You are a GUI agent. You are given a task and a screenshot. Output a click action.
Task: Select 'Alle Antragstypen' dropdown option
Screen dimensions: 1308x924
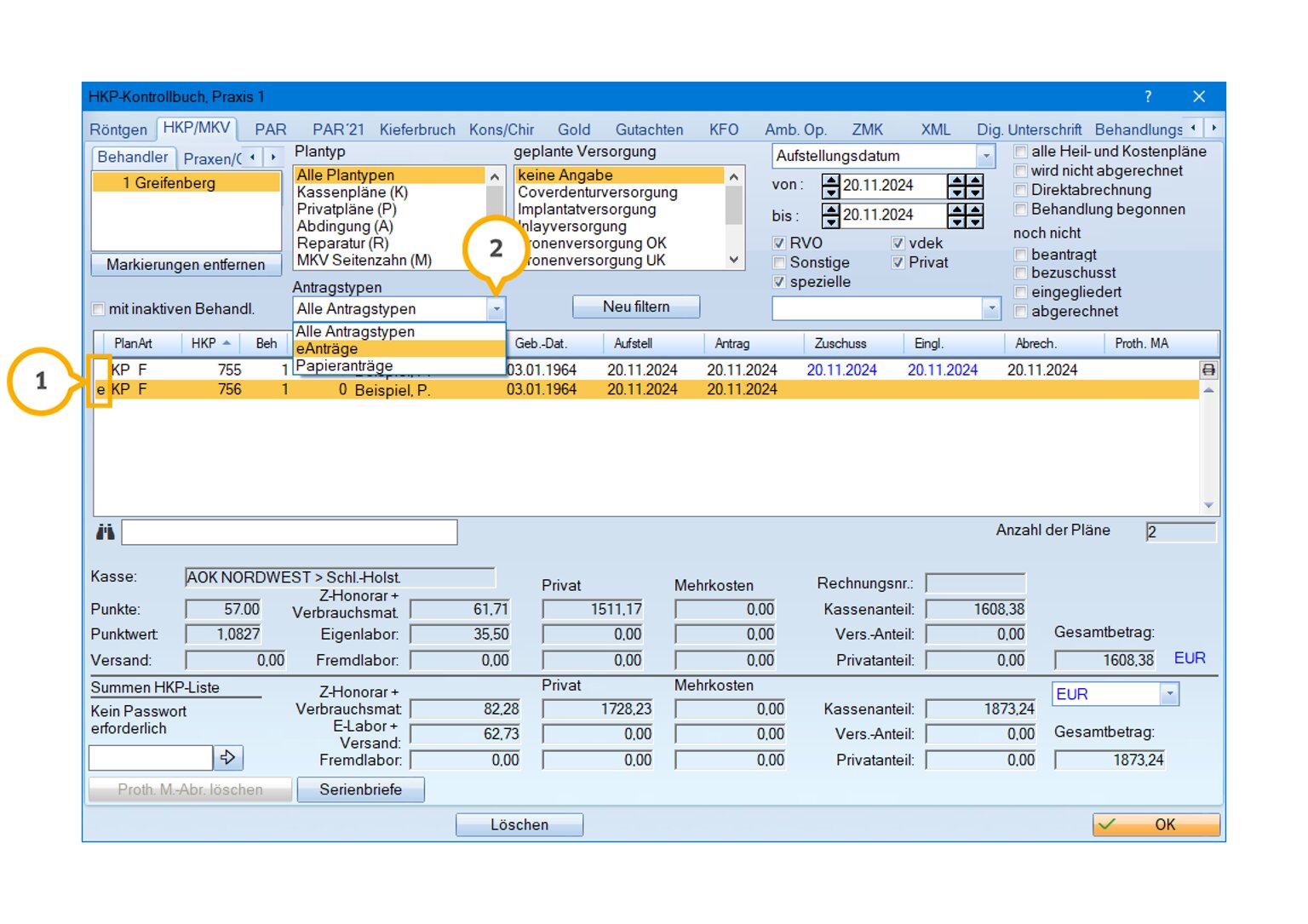tap(399, 331)
